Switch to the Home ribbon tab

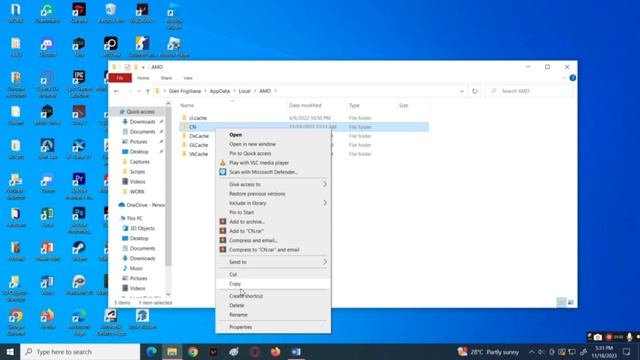click(x=143, y=78)
